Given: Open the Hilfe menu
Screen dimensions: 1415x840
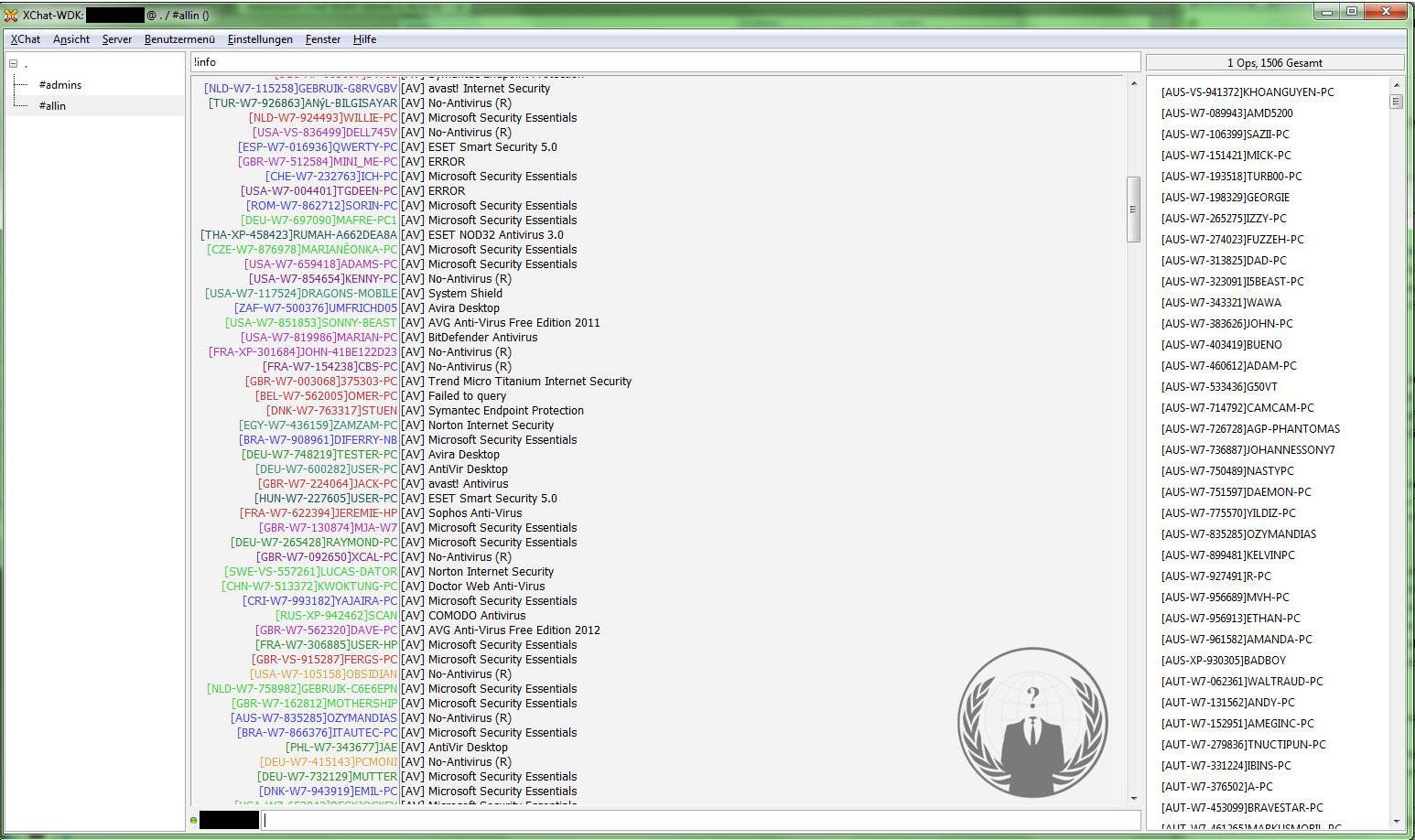Looking at the screenshot, I should point(364,39).
